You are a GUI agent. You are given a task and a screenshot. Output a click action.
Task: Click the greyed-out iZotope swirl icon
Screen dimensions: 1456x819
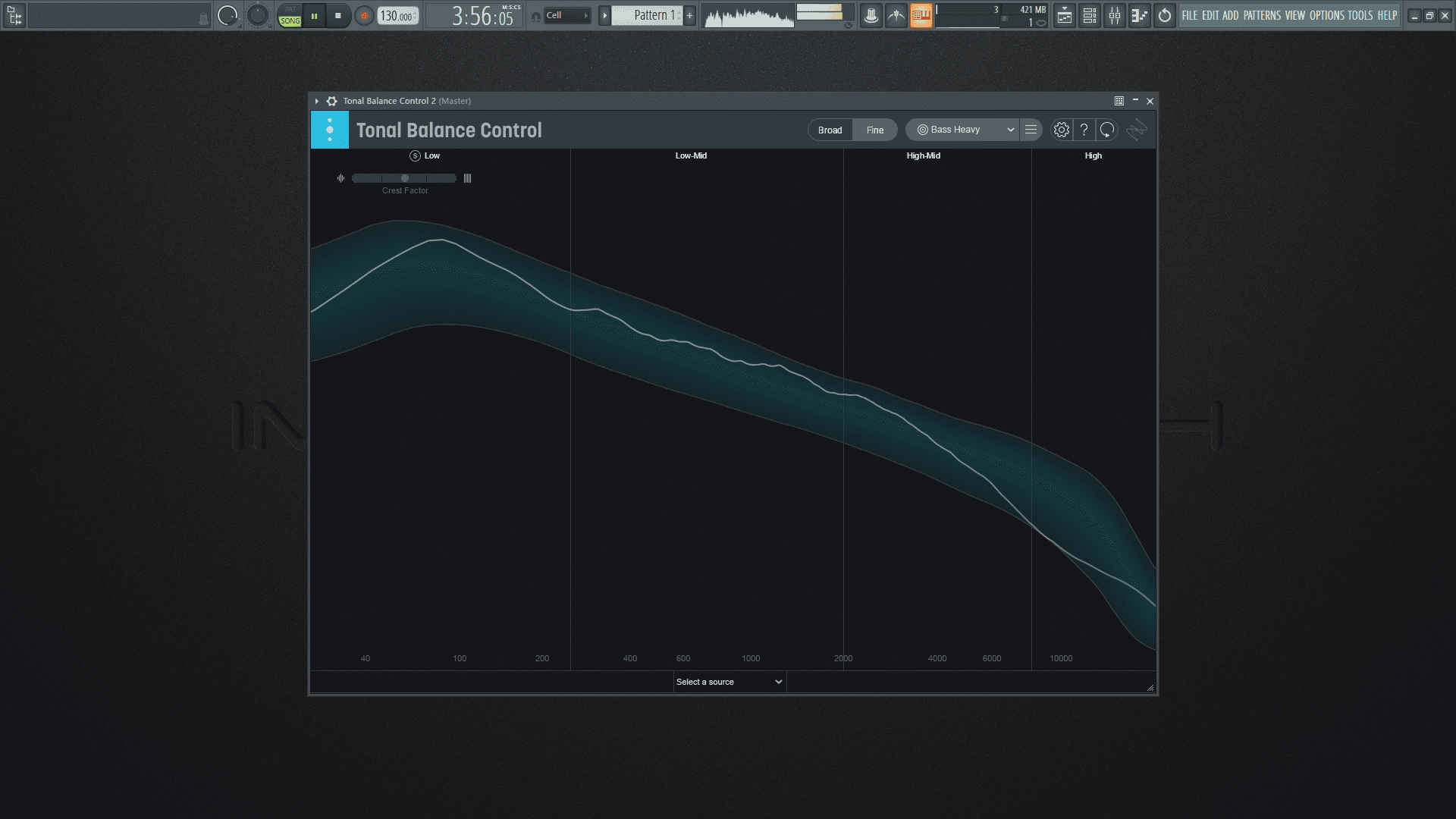(x=1136, y=130)
